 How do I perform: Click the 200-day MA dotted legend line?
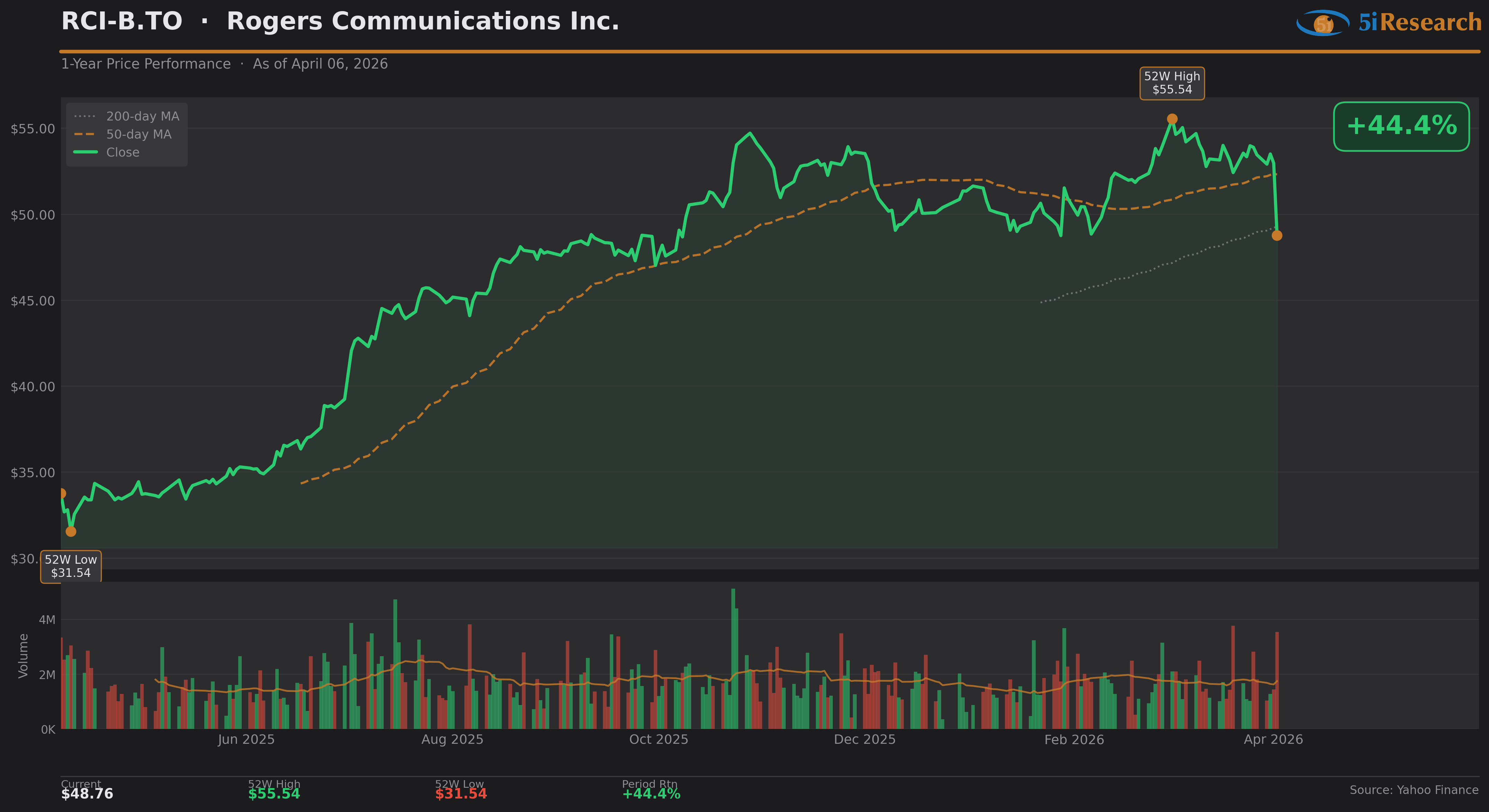tap(85, 116)
